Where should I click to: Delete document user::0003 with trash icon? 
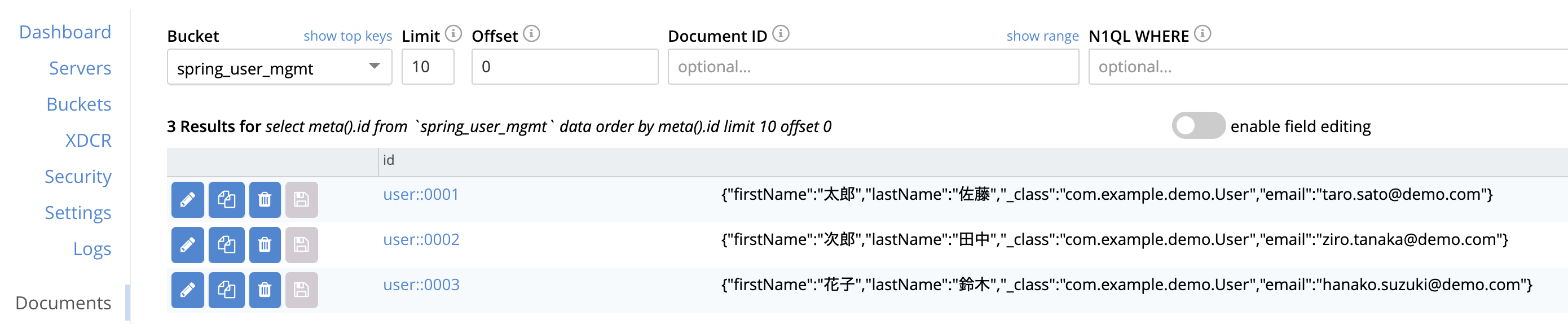click(264, 289)
